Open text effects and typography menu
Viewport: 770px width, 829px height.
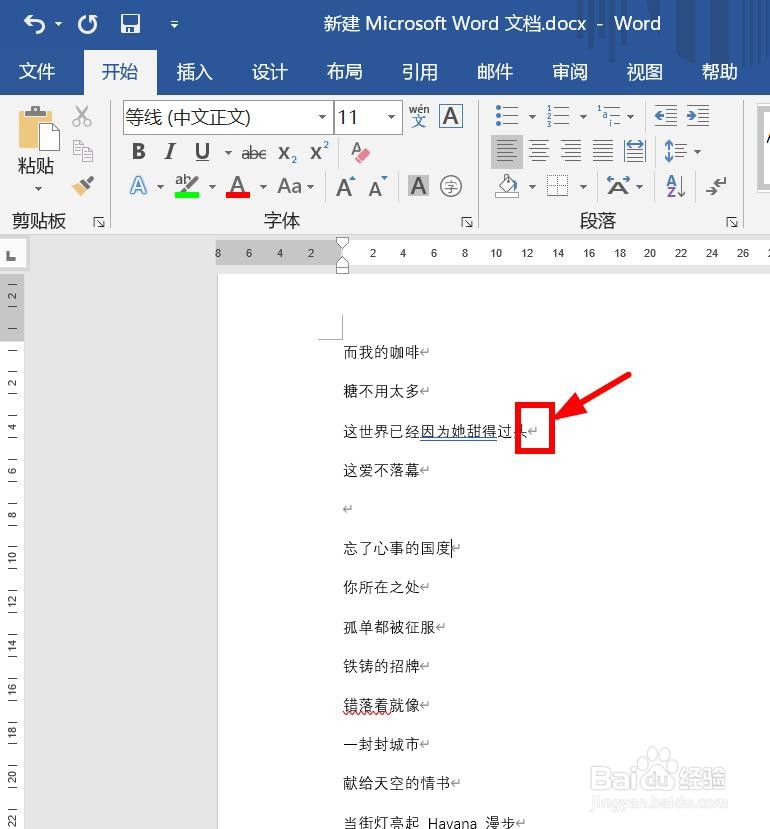[x=139, y=186]
